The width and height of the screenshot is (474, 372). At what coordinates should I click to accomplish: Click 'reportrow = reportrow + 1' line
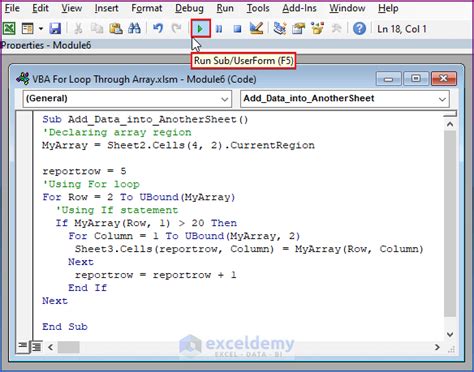click(156, 275)
